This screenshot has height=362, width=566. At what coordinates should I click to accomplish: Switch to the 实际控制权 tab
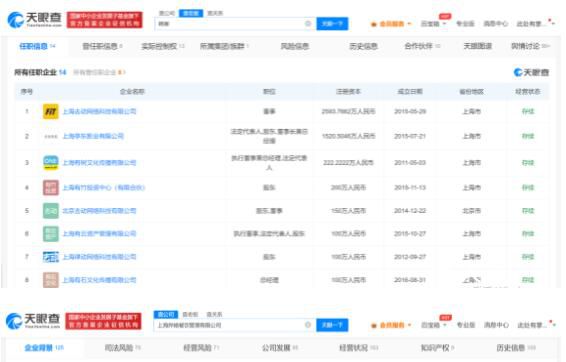(163, 46)
